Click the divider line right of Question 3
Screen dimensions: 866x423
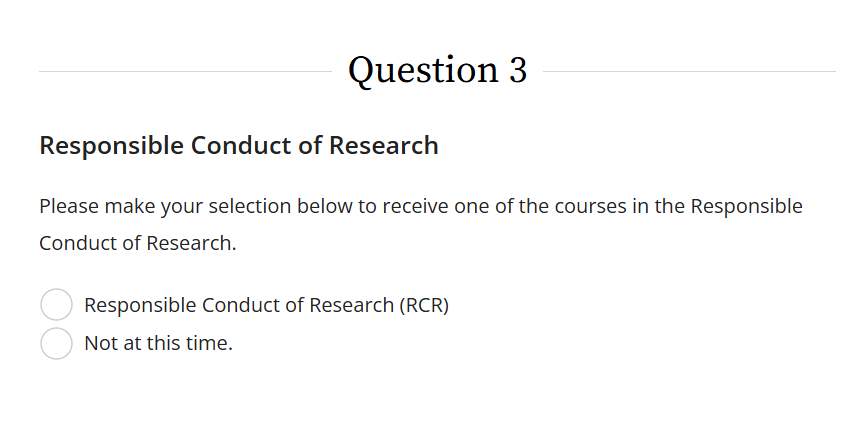point(688,72)
